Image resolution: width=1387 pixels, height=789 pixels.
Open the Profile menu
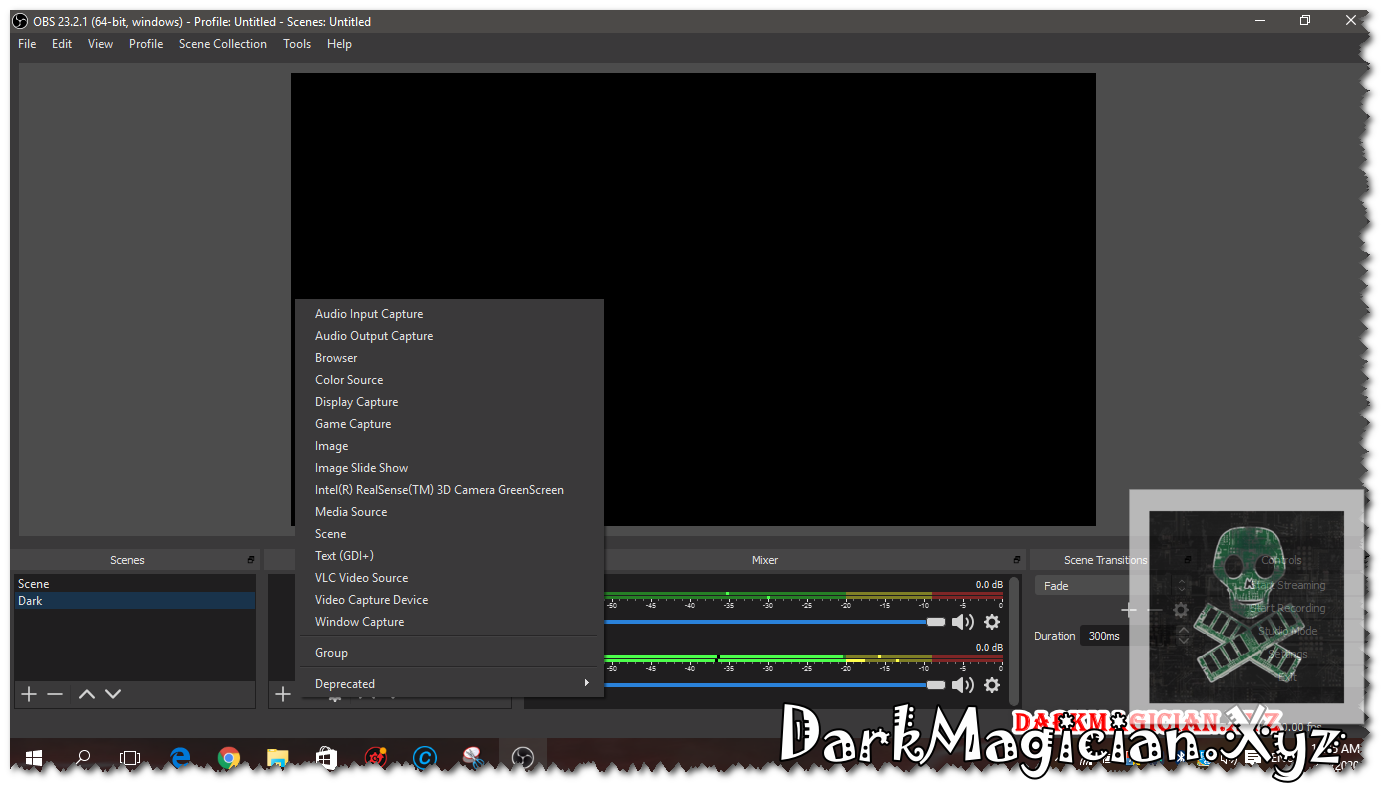[x=146, y=44]
